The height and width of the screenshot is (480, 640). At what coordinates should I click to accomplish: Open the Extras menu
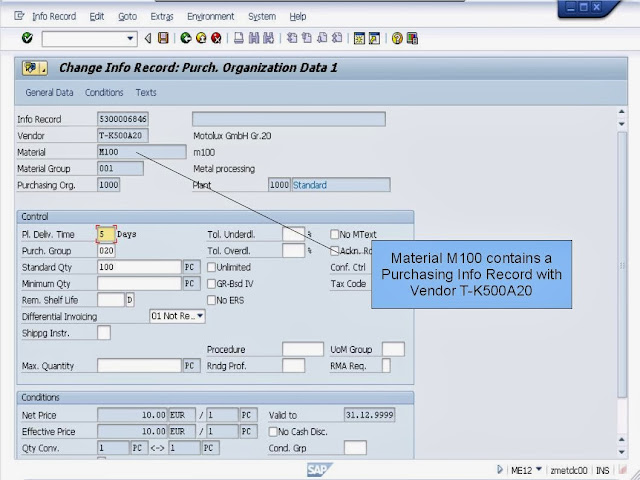(162, 16)
